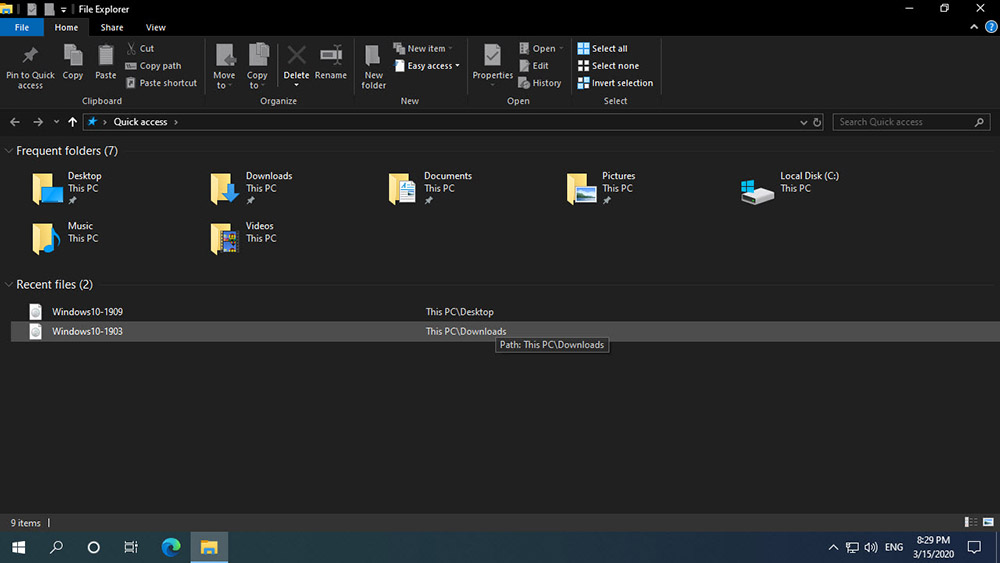
Task: Click the Delete X icon
Action: tap(296, 55)
